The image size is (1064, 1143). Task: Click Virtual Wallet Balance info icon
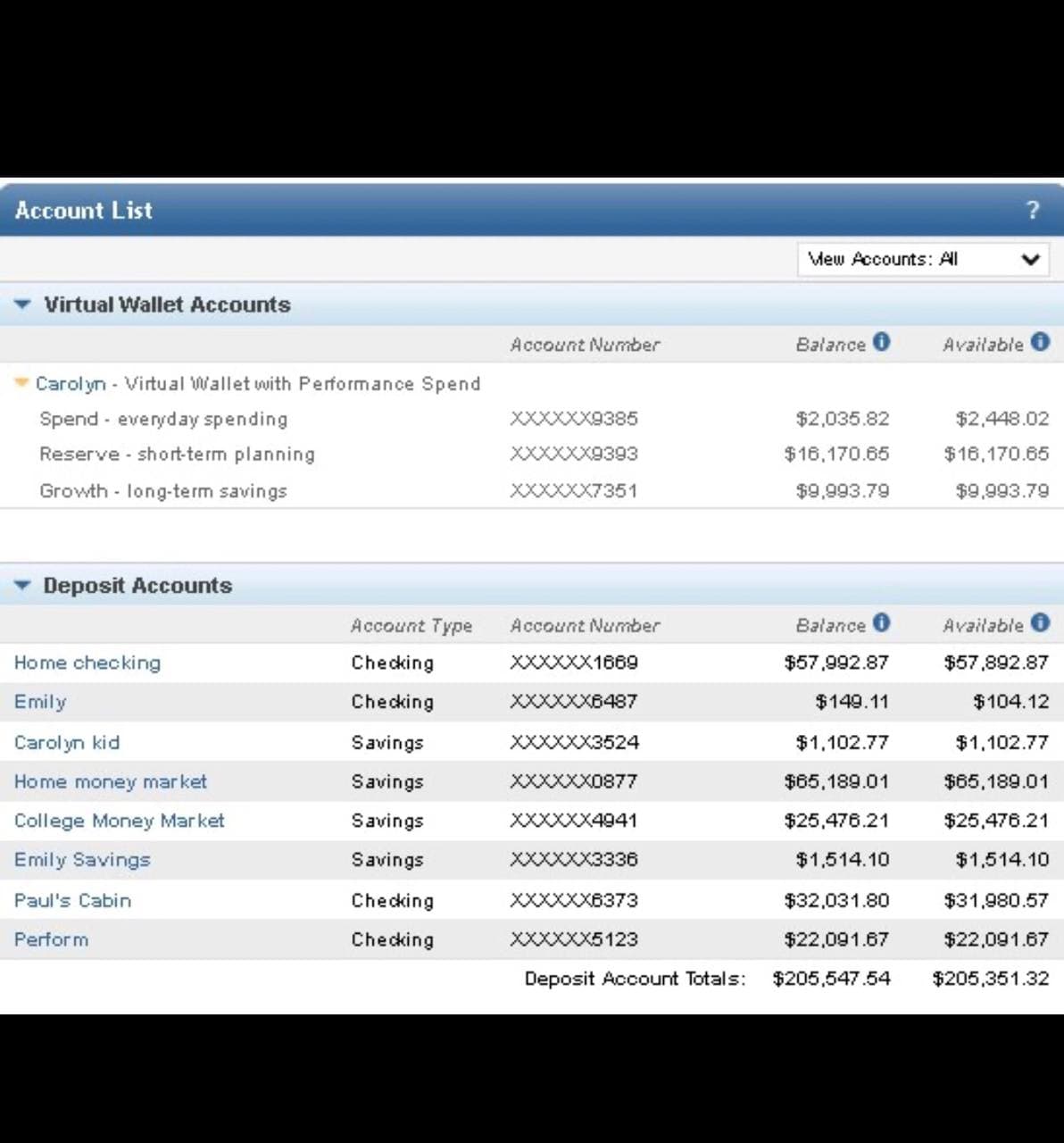tap(881, 342)
